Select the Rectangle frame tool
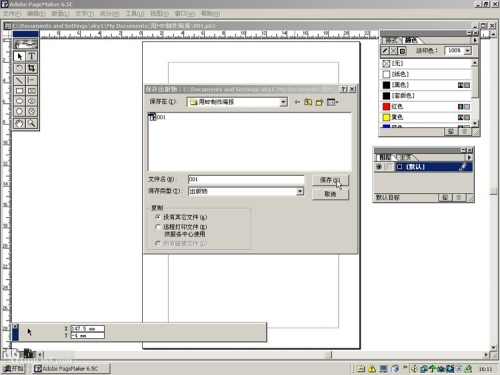Viewport: 500px width, 375px height. coord(31,91)
